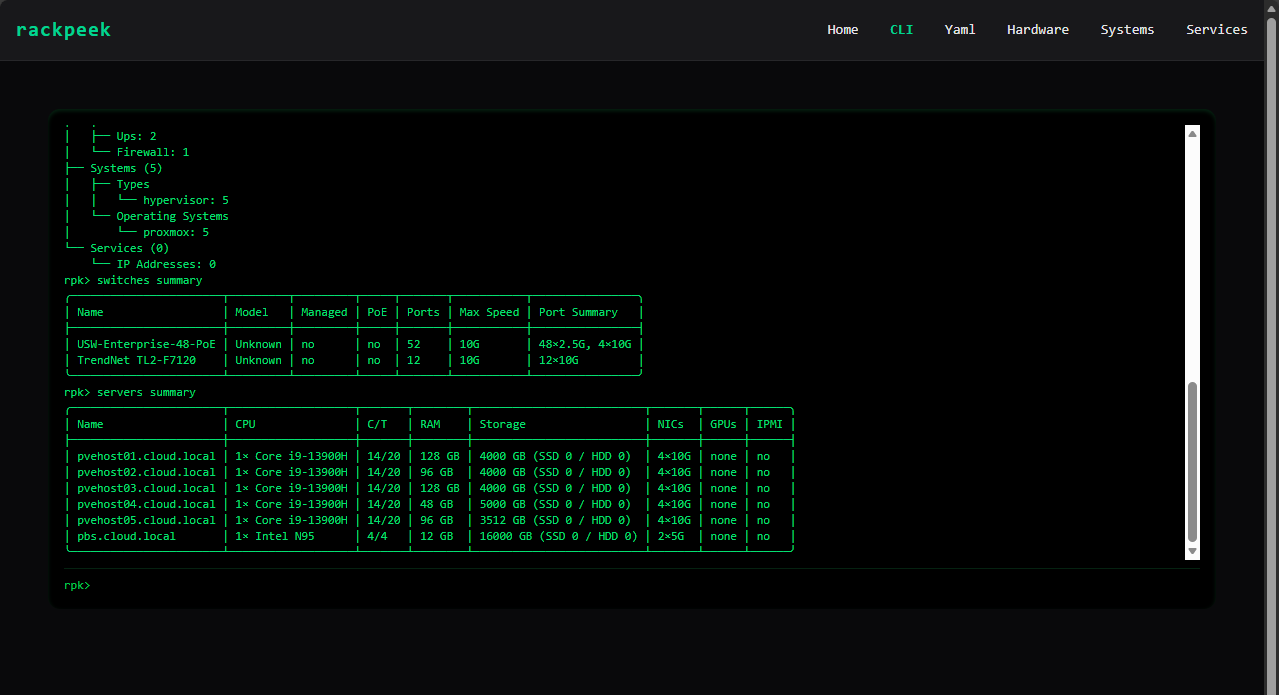Click the Operating Systems tree entry
Image resolution: width=1279 pixels, height=695 pixels.
tap(172, 216)
